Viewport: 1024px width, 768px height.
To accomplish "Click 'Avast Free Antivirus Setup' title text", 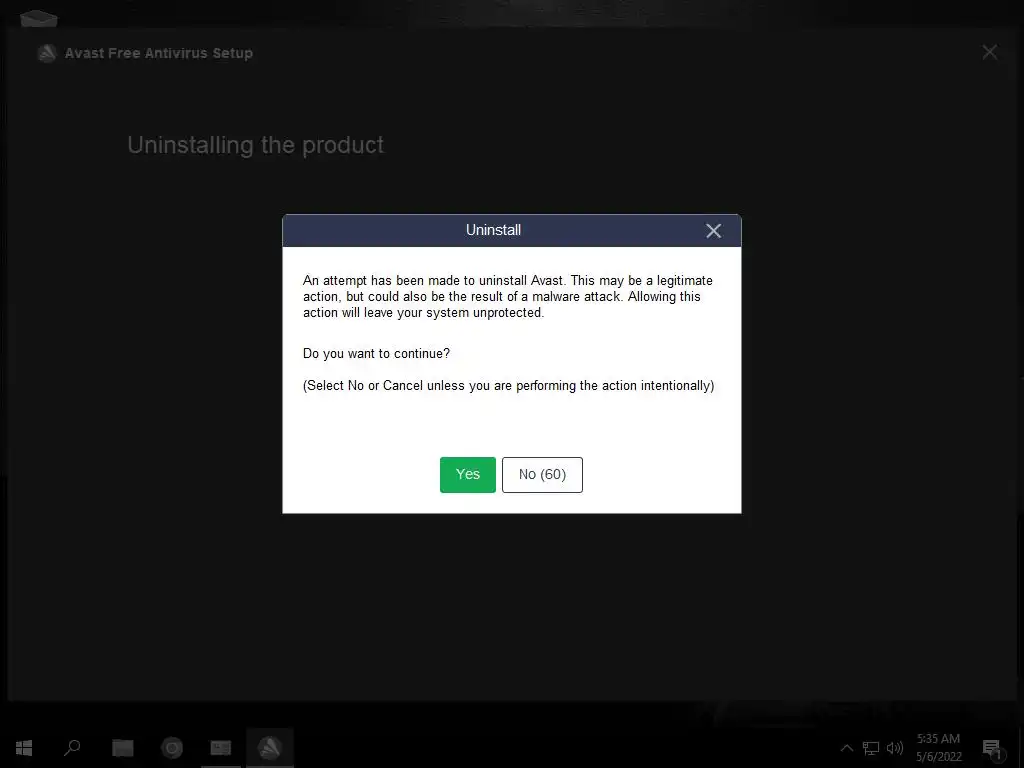I will tap(159, 53).
